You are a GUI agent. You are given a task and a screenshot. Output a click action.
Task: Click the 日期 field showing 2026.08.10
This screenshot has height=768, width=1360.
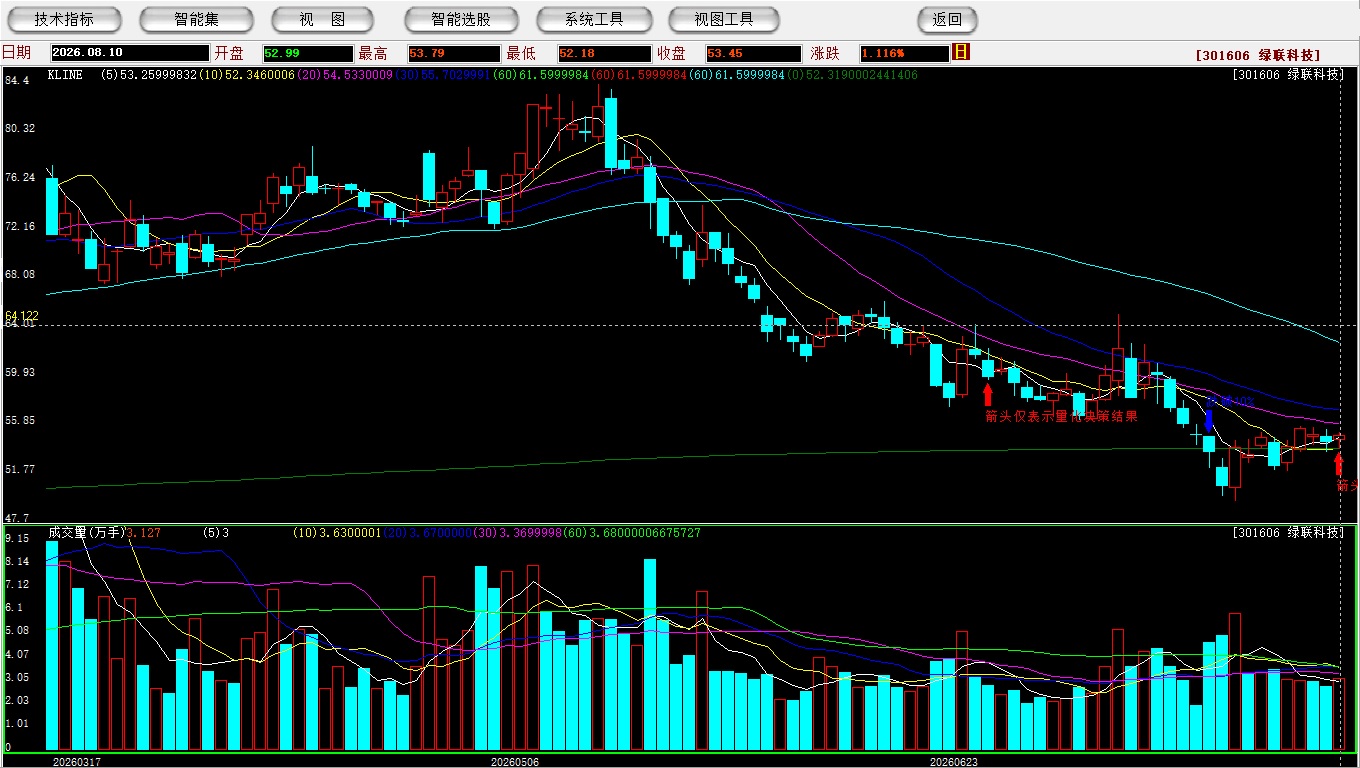click(130, 53)
